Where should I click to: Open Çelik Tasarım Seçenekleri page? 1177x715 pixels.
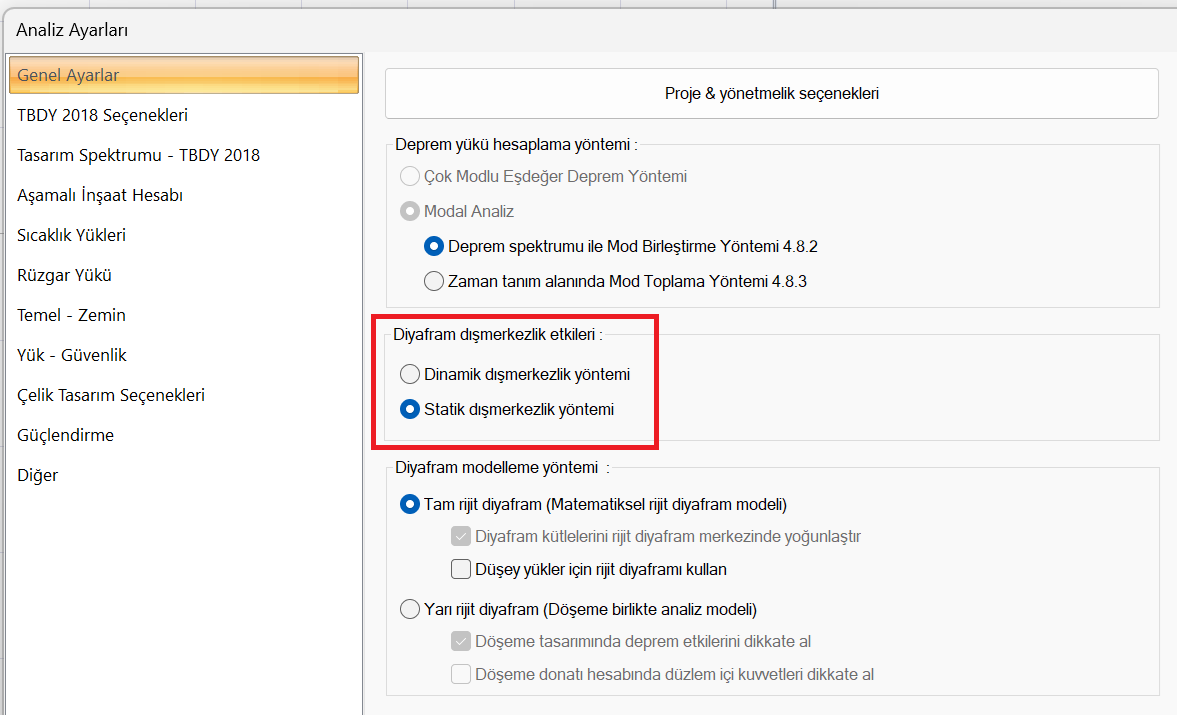coord(111,396)
